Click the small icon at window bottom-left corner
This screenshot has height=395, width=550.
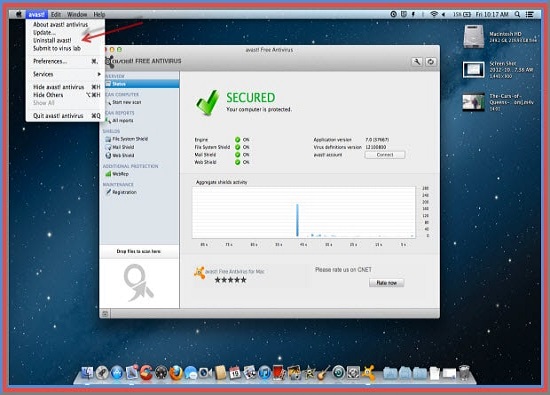pos(105,313)
